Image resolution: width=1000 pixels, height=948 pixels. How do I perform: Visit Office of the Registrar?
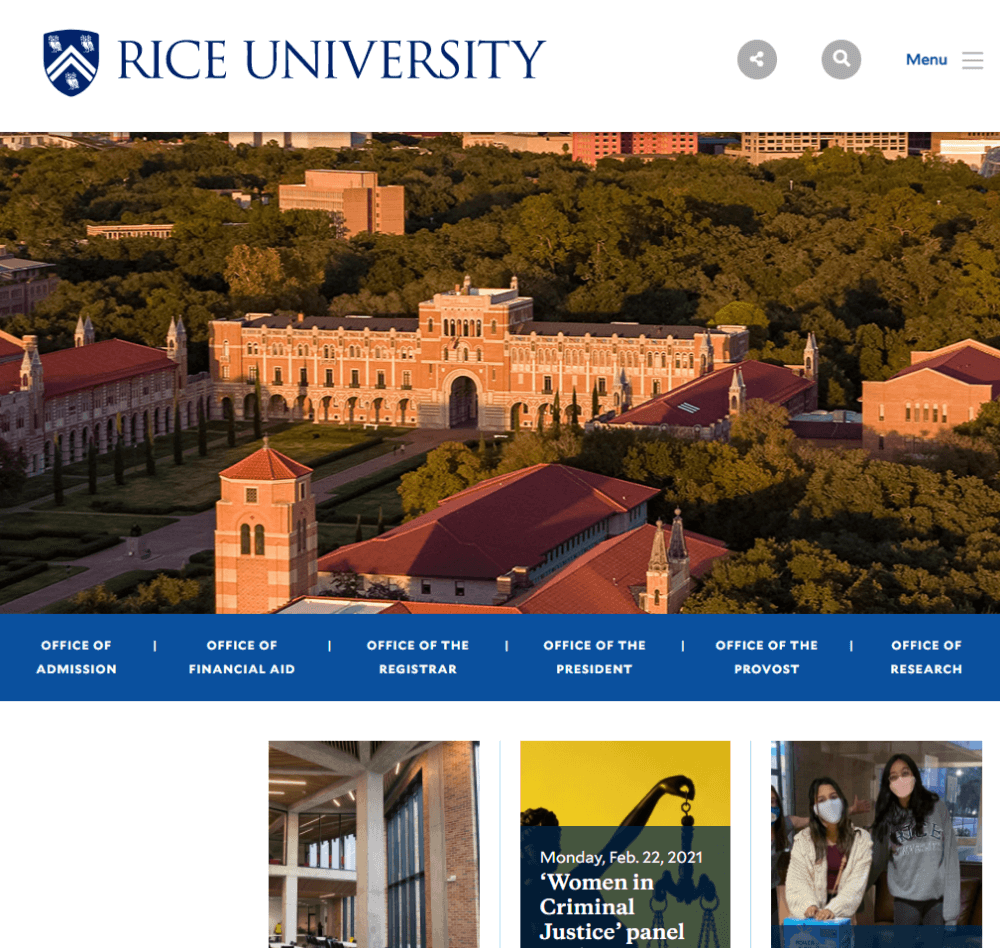(x=418, y=657)
